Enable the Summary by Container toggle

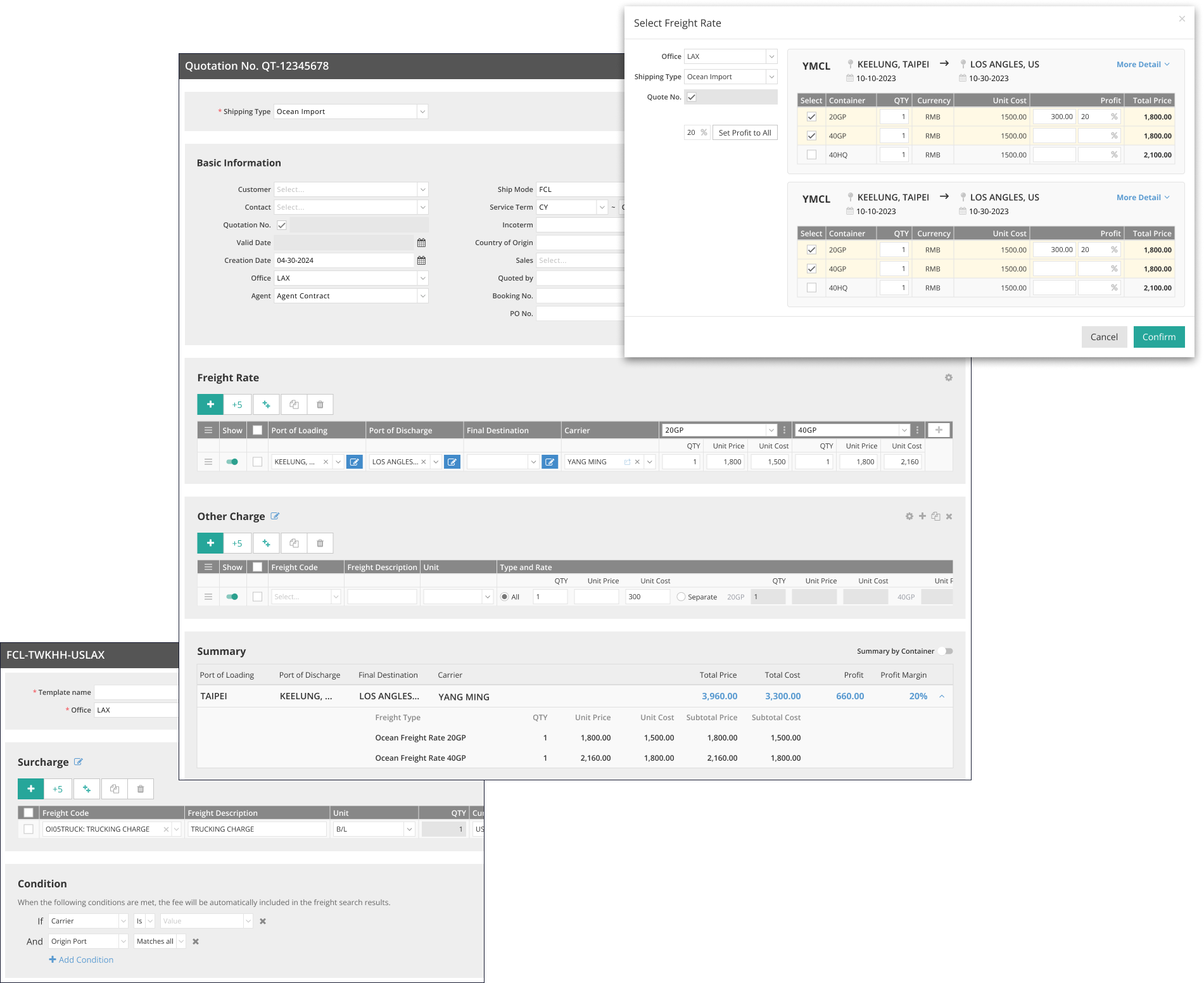tap(947, 650)
